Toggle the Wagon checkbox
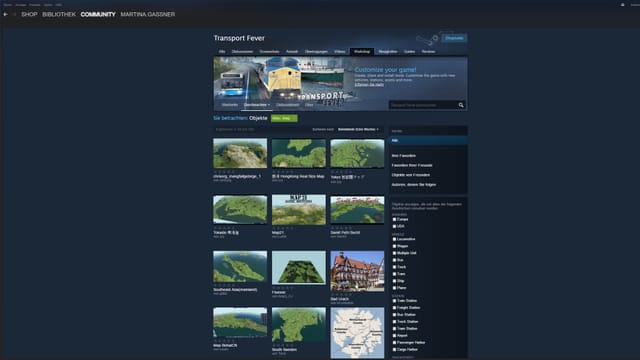 coord(394,246)
